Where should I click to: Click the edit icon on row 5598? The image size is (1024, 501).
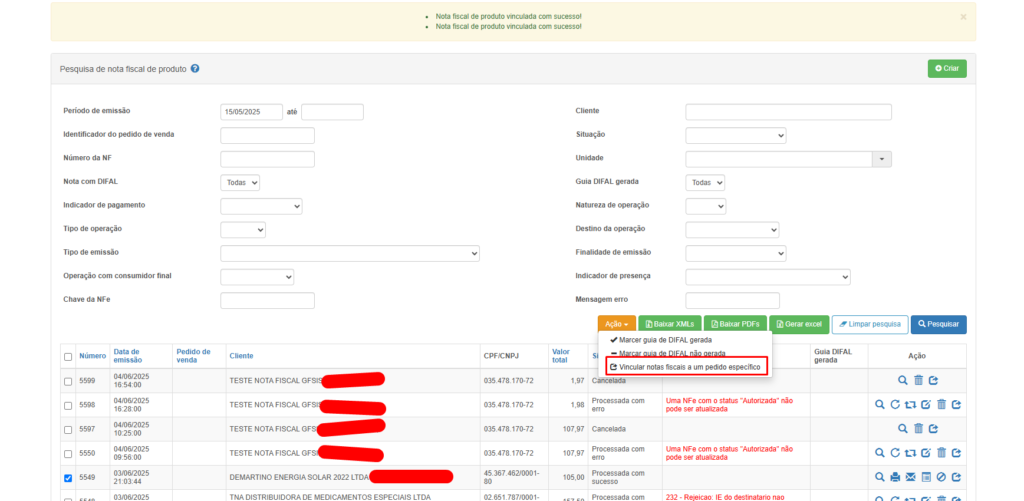pyautogui.click(x=925, y=405)
